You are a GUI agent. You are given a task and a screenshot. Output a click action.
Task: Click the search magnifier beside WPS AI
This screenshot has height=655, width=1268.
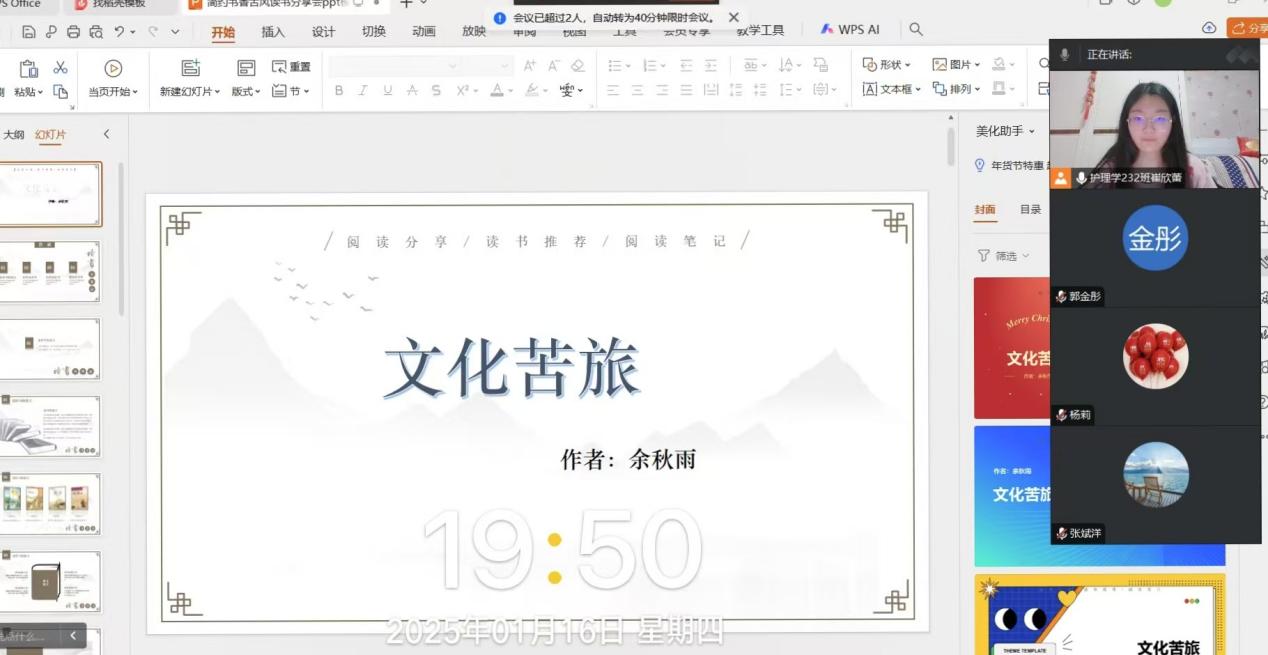point(916,30)
